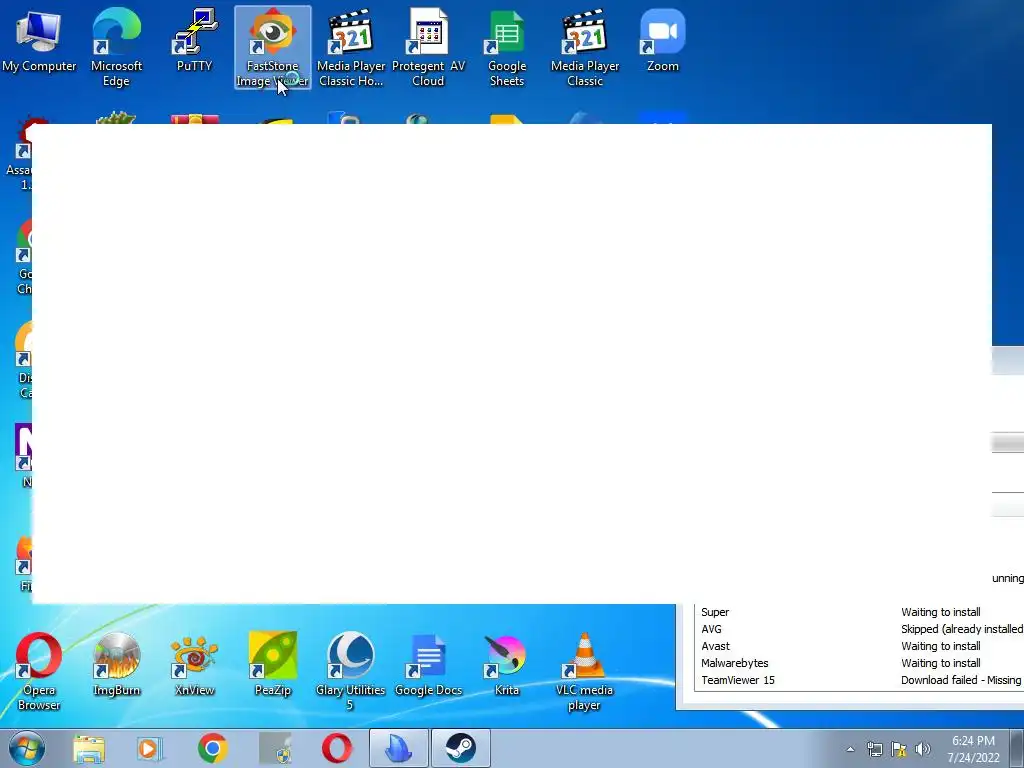
Task: Open XnView desktop shortcut
Action: point(195,665)
